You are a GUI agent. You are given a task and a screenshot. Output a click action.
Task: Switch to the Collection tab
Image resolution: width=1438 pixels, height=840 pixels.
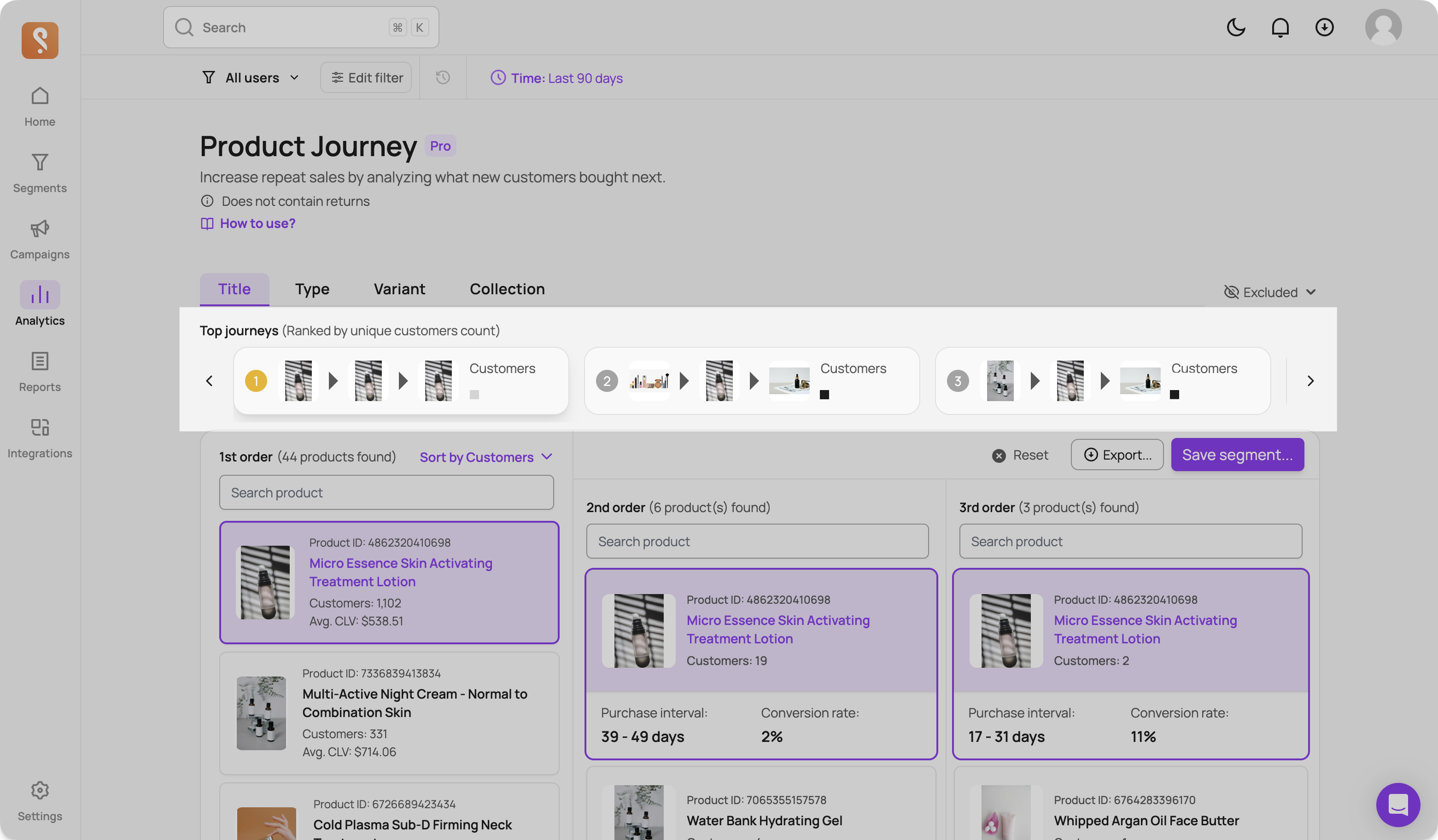pyautogui.click(x=507, y=289)
